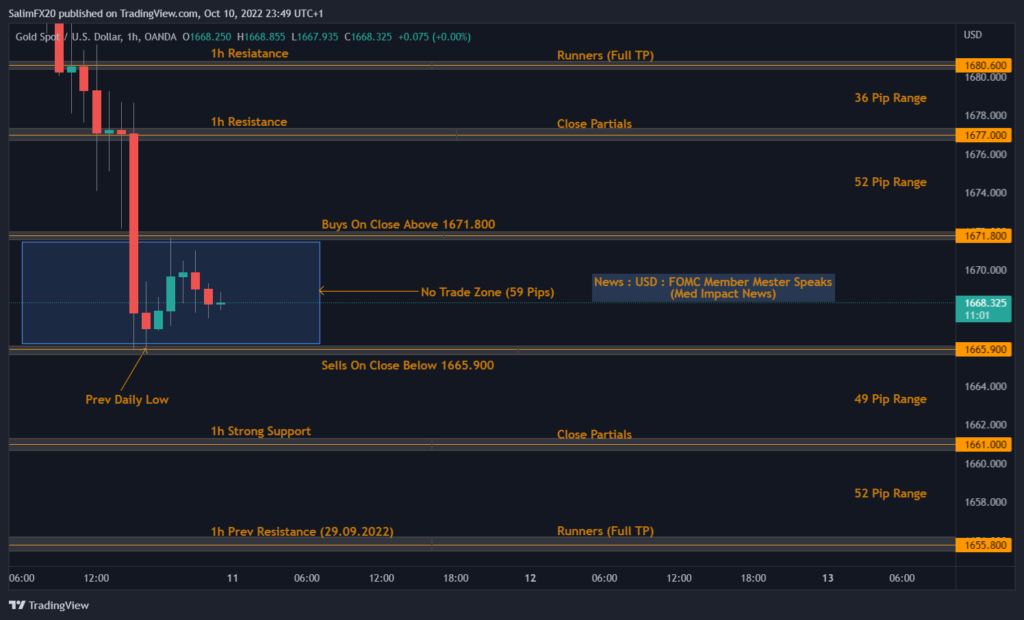This screenshot has height=620, width=1024.
Task: Click 'Runners (Full TP)' label near 1680.600
Action: tap(605, 56)
